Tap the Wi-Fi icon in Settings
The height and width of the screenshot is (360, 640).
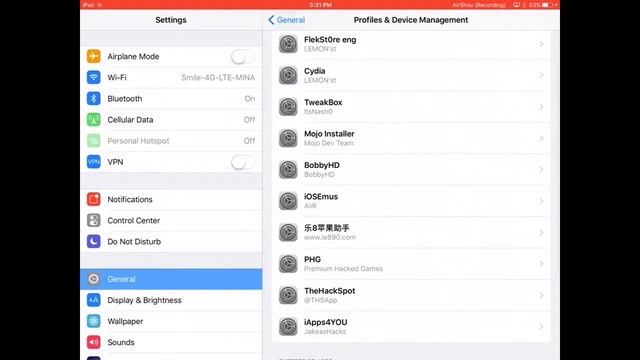tap(93, 77)
